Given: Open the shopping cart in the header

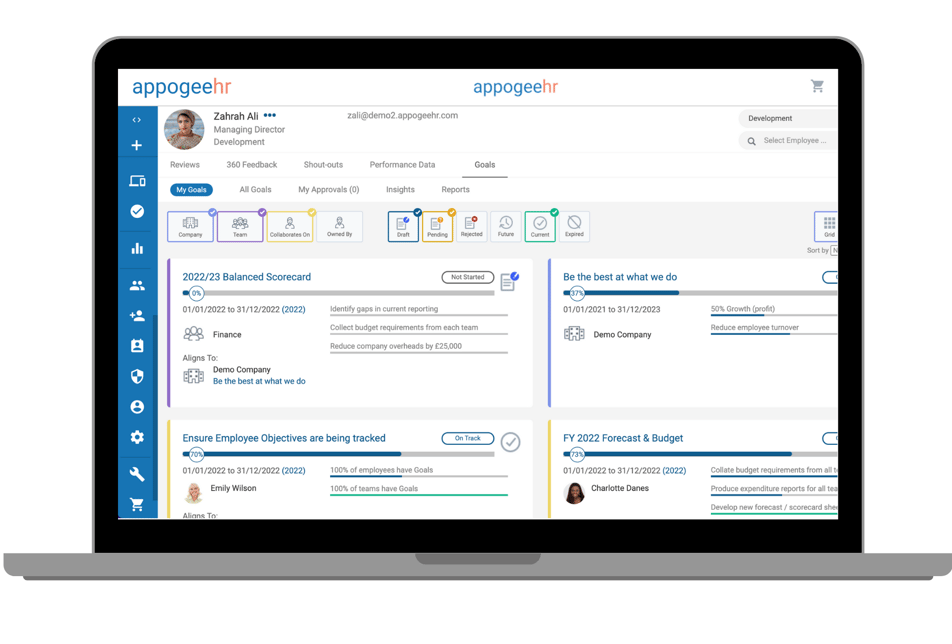Looking at the screenshot, I should [817, 86].
